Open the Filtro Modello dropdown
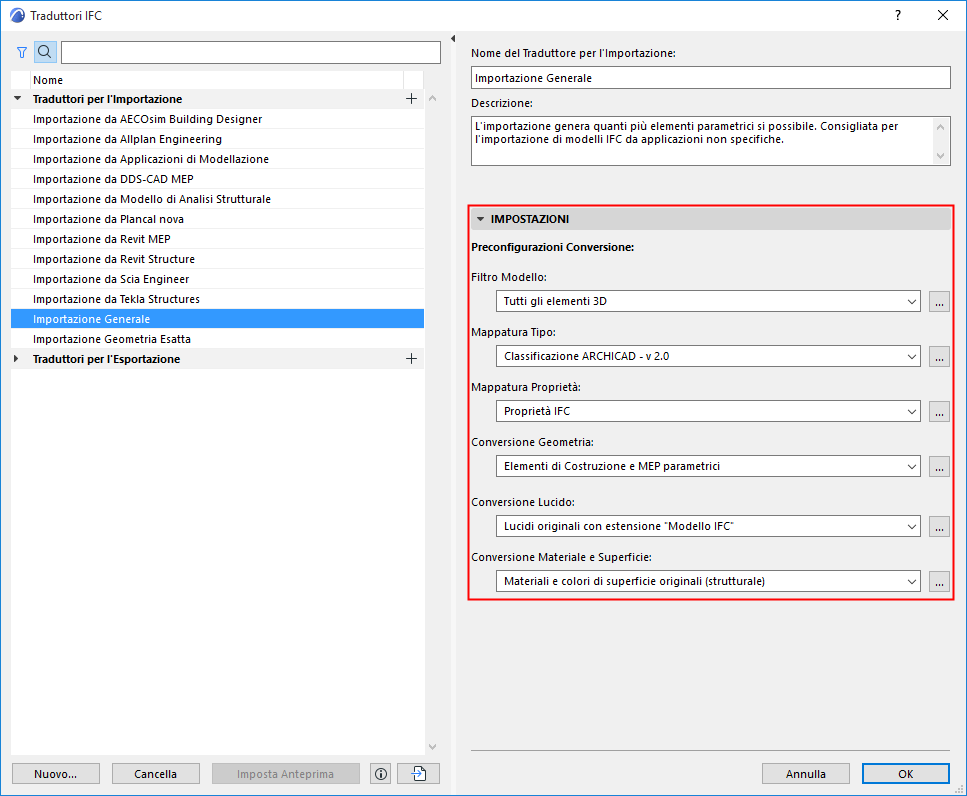 click(708, 302)
